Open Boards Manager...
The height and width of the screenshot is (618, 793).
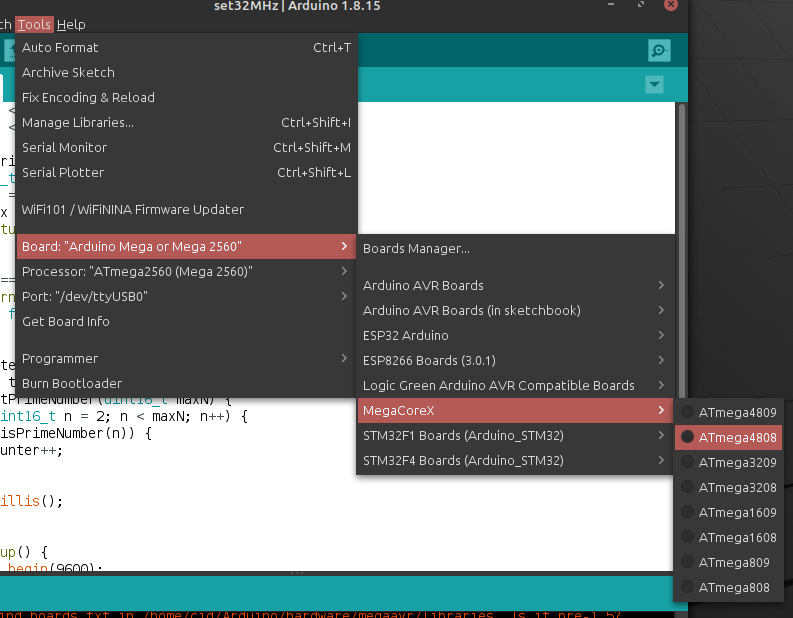tap(515, 248)
